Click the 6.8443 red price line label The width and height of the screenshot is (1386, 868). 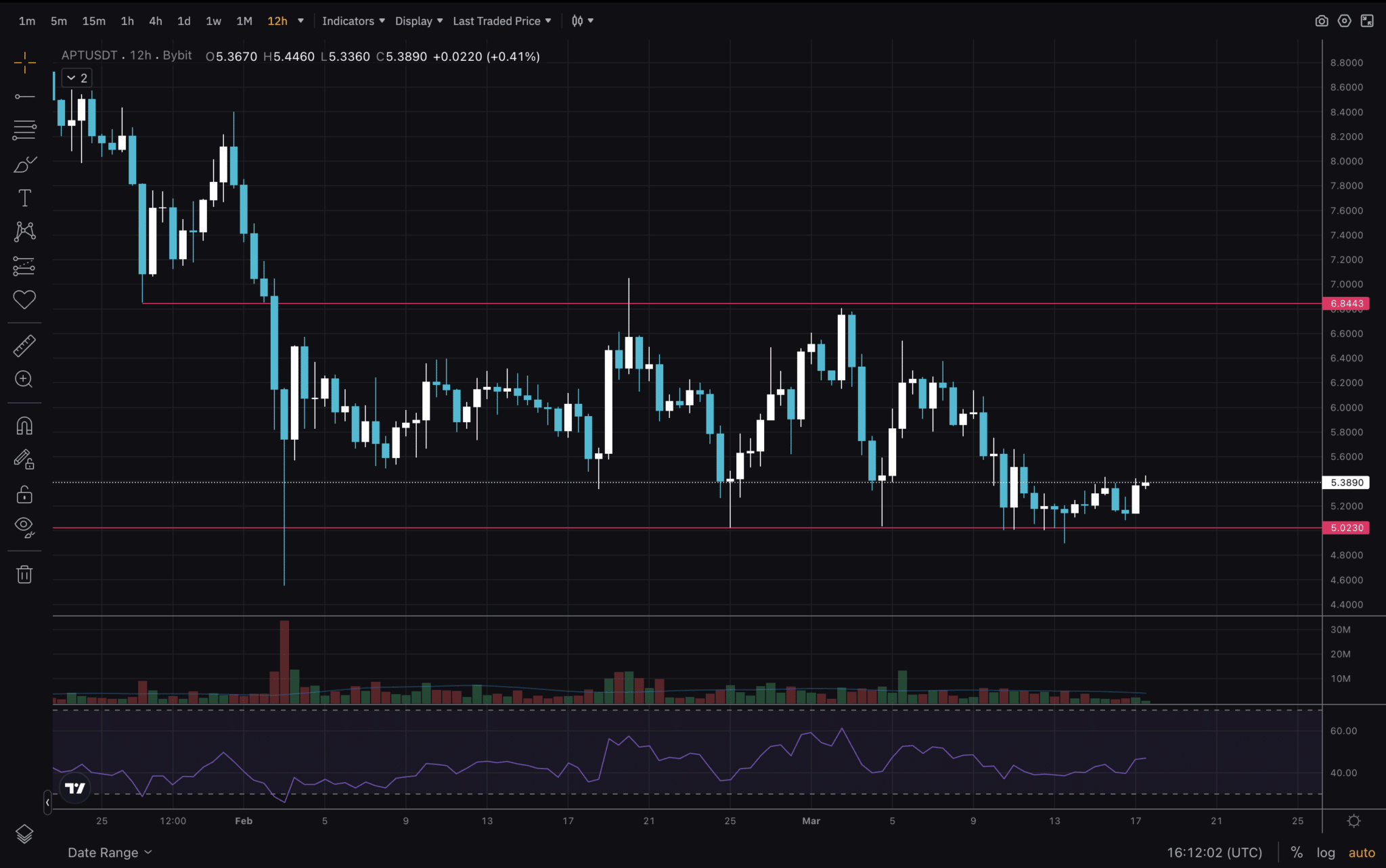click(x=1346, y=304)
